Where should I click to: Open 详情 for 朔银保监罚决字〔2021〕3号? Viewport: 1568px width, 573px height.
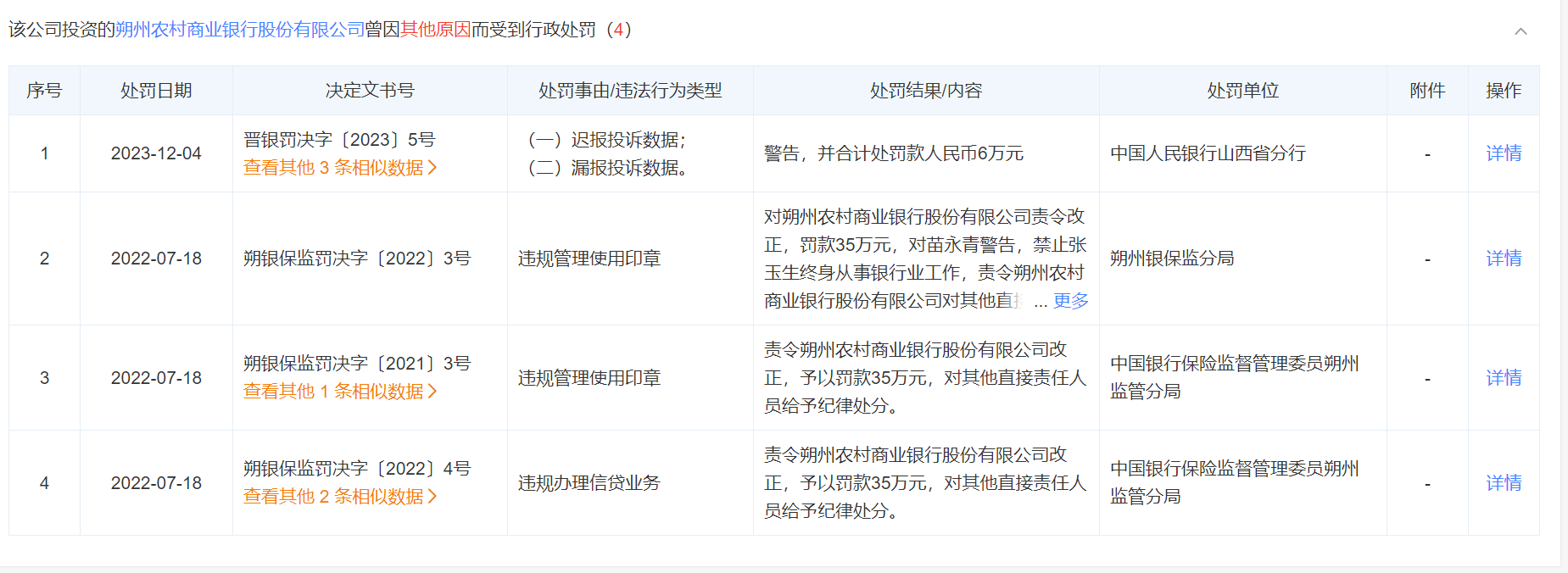click(x=1504, y=378)
